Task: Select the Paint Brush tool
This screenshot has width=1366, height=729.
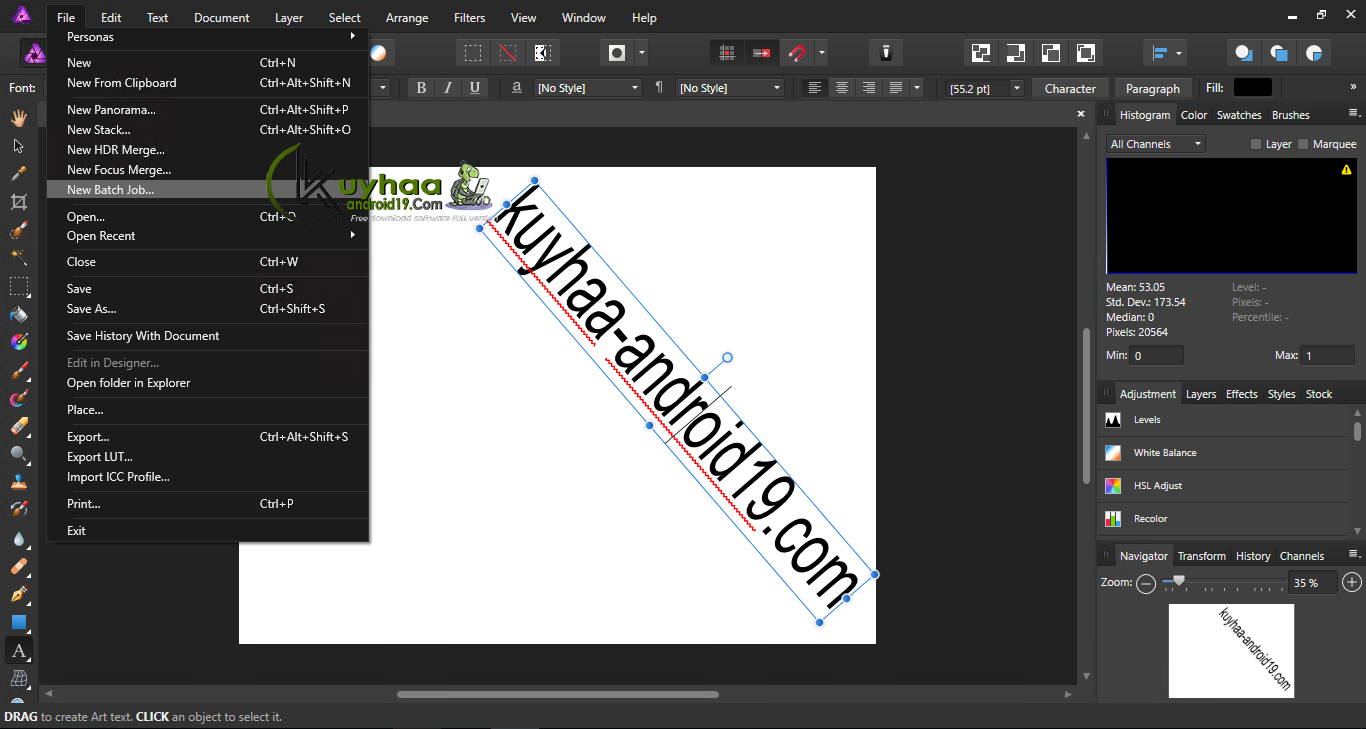Action: coord(18,370)
